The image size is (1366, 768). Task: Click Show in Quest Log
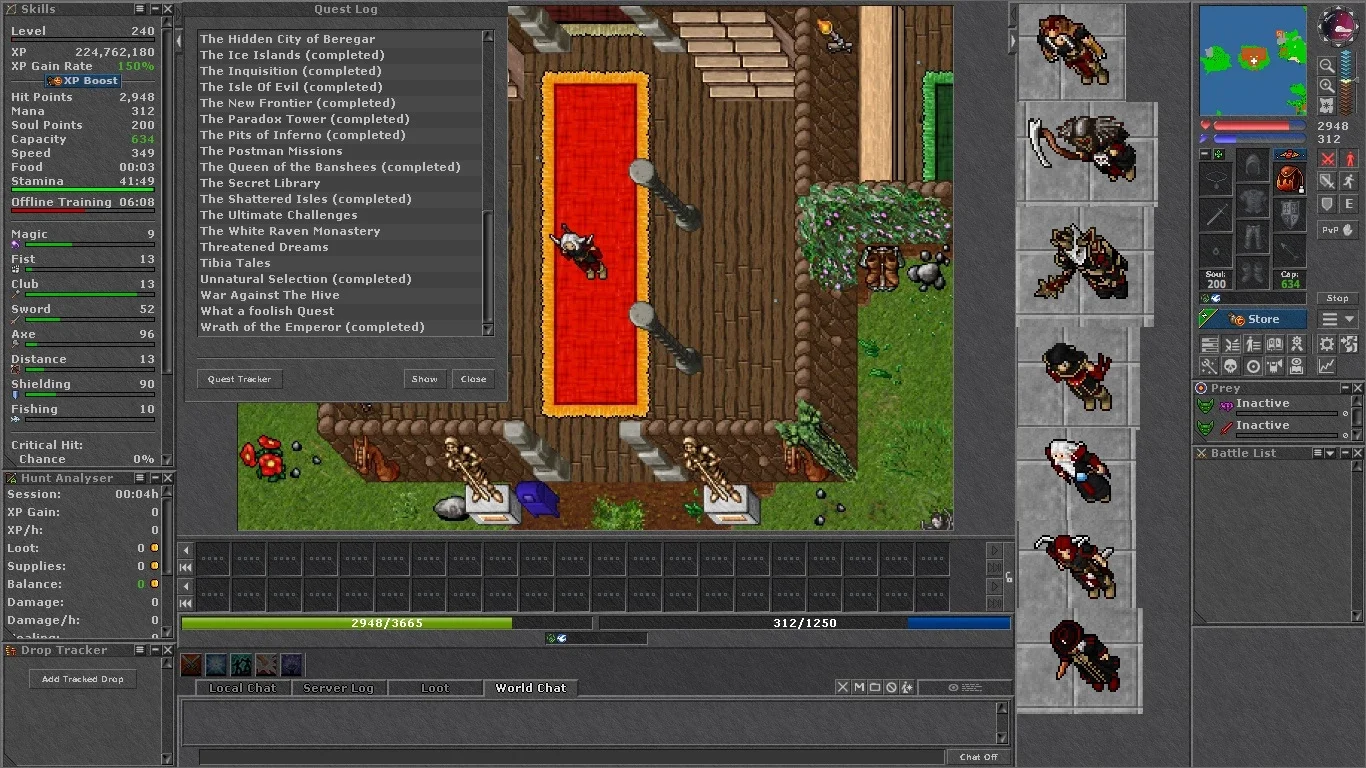click(x=425, y=379)
